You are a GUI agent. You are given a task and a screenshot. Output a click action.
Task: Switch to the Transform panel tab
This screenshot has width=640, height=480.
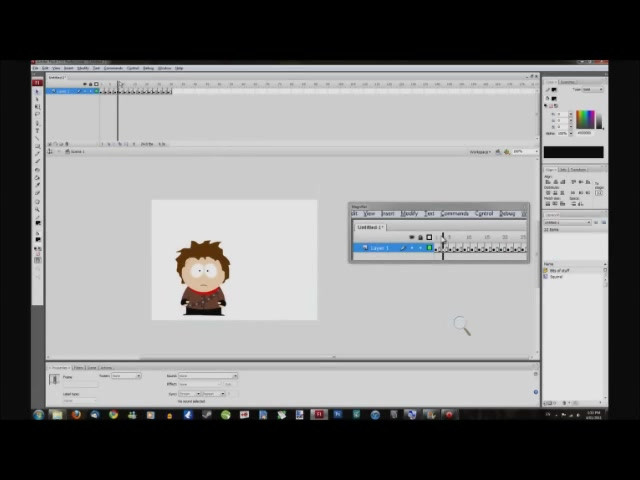(x=578, y=169)
